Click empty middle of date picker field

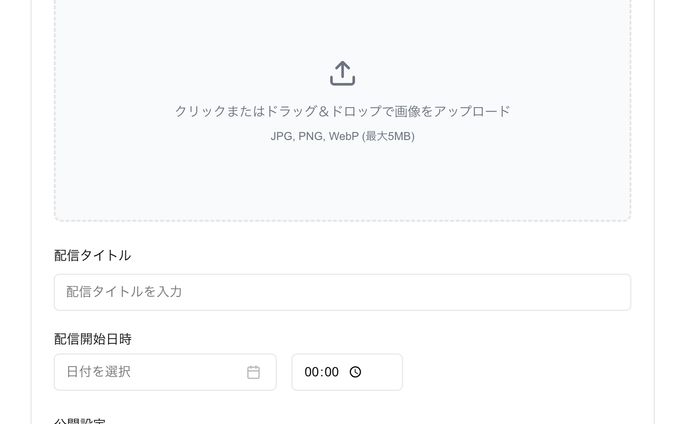189,372
